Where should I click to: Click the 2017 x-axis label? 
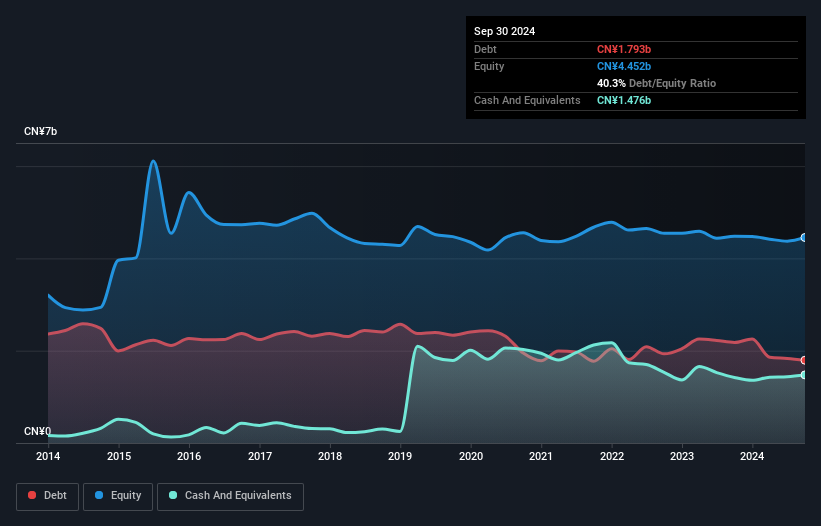click(260, 456)
